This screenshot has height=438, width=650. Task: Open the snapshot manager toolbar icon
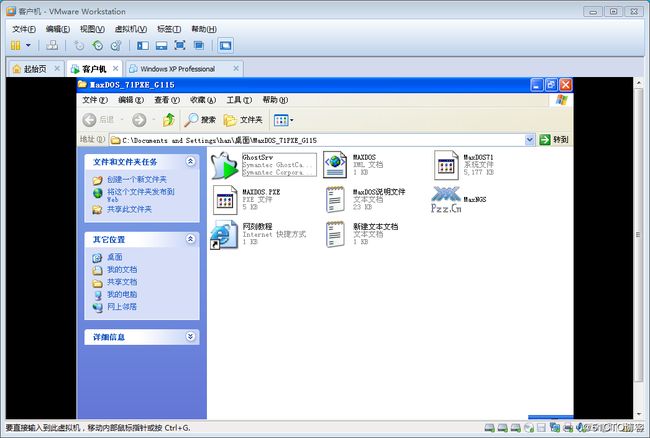click(116, 45)
